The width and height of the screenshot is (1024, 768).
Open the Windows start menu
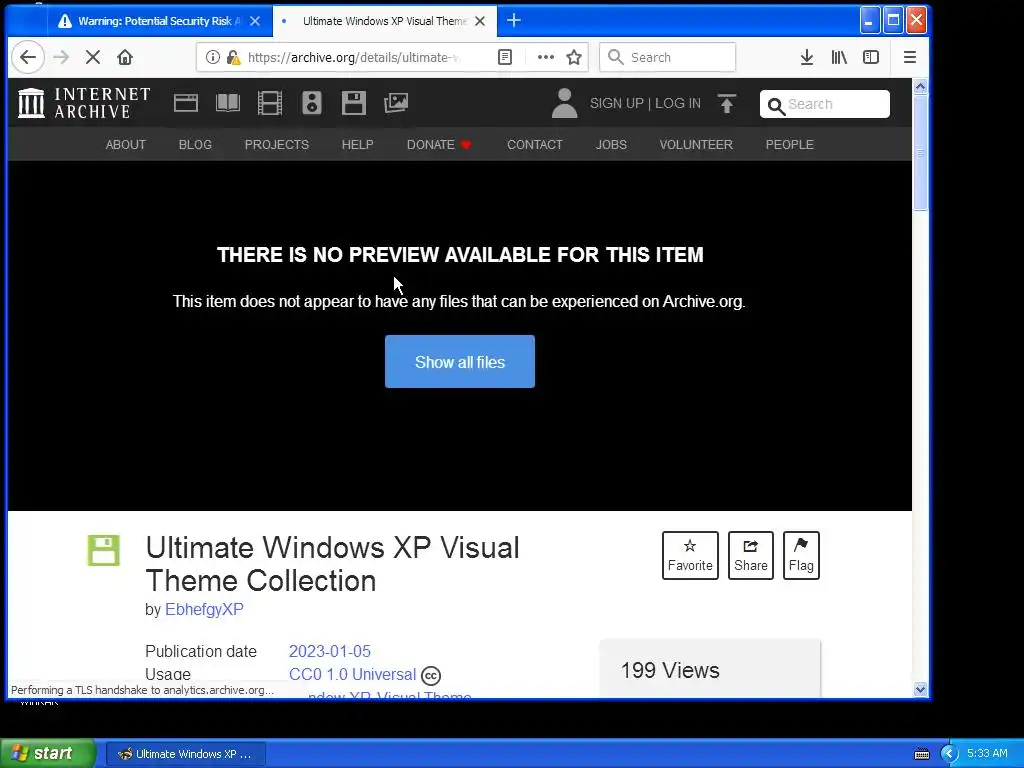click(47, 753)
